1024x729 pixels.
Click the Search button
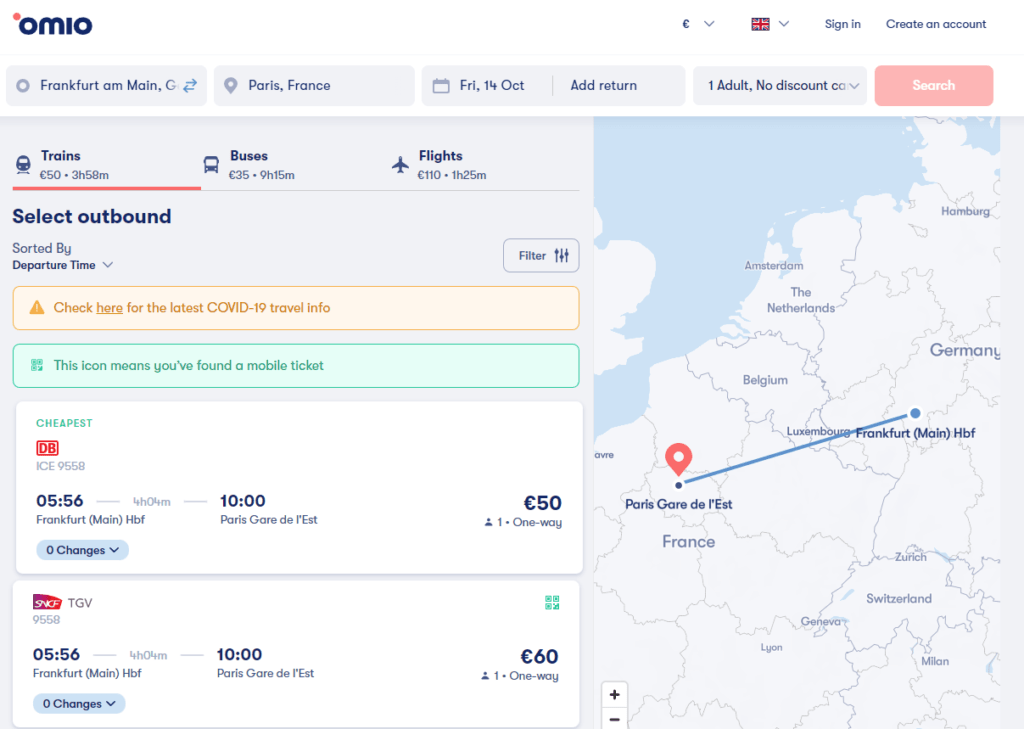(x=934, y=86)
